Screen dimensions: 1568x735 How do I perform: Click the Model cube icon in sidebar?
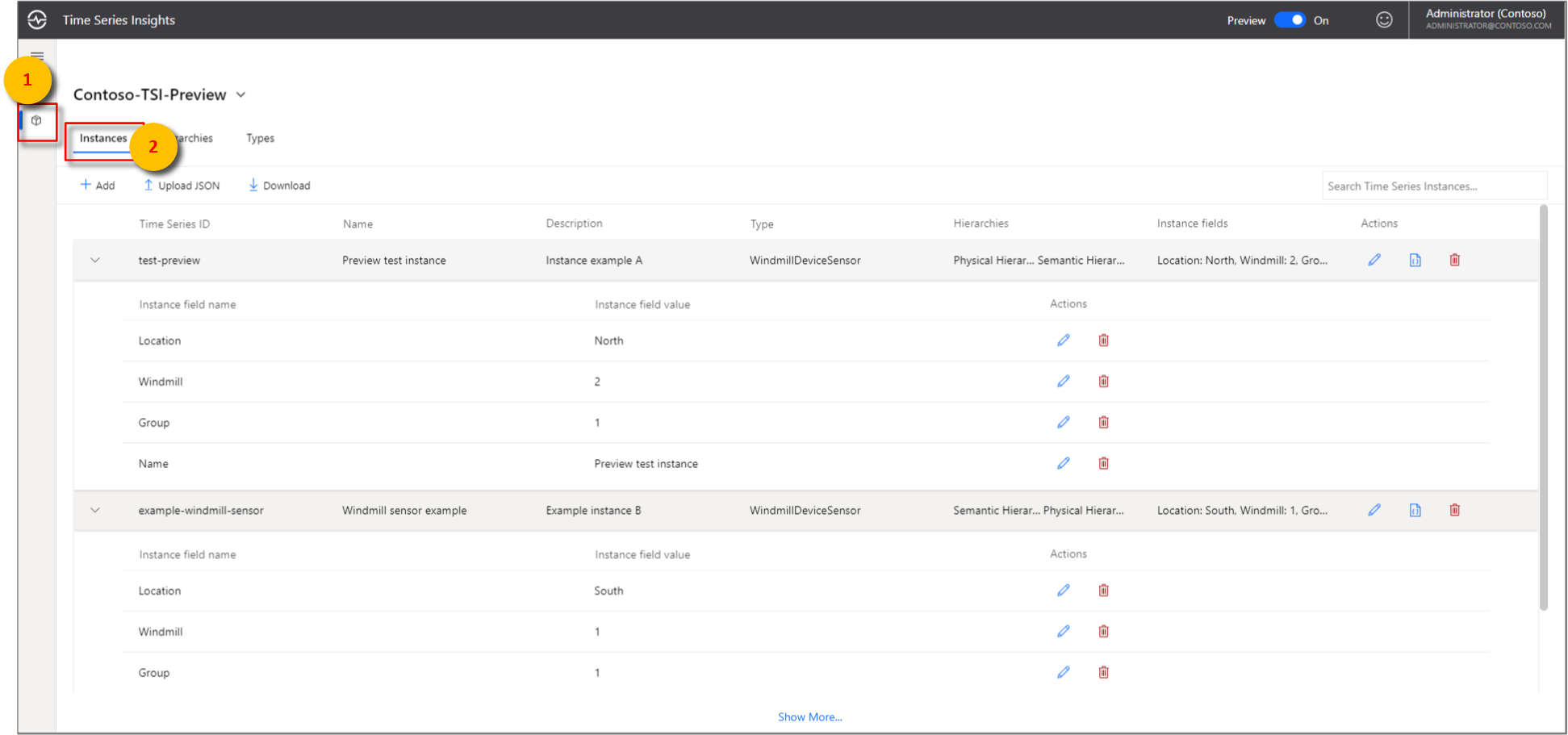tap(36, 121)
